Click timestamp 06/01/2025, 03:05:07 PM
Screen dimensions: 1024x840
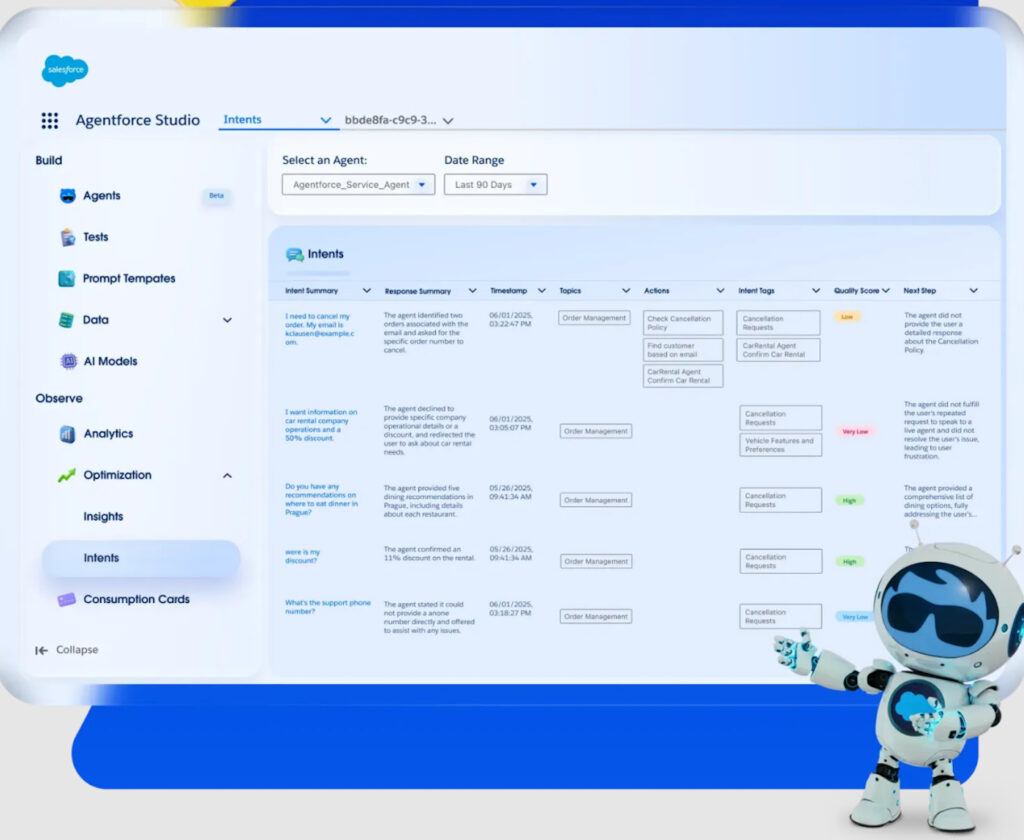pos(511,423)
